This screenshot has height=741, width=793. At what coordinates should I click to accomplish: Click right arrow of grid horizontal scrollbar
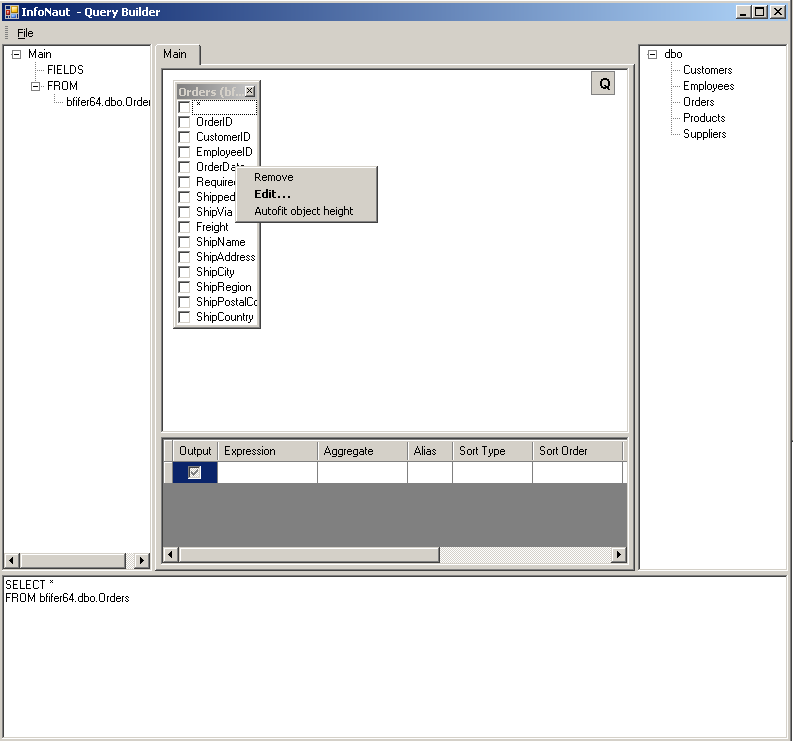[x=619, y=555]
